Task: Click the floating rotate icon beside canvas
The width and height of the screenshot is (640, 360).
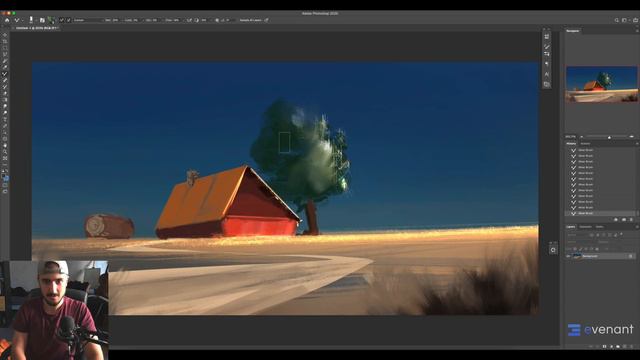Action: pos(553,250)
